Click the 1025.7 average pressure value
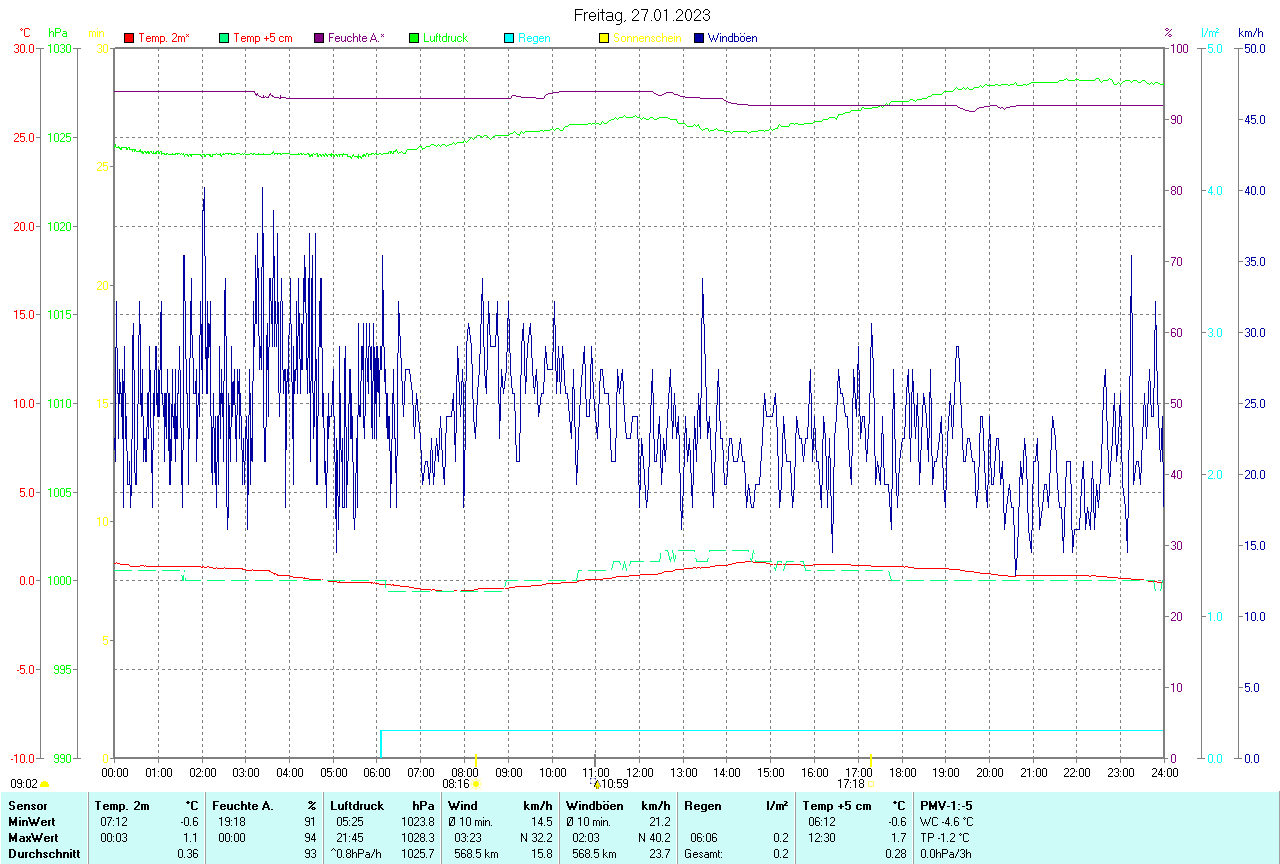This screenshot has height=864, width=1280. pos(417,854)
